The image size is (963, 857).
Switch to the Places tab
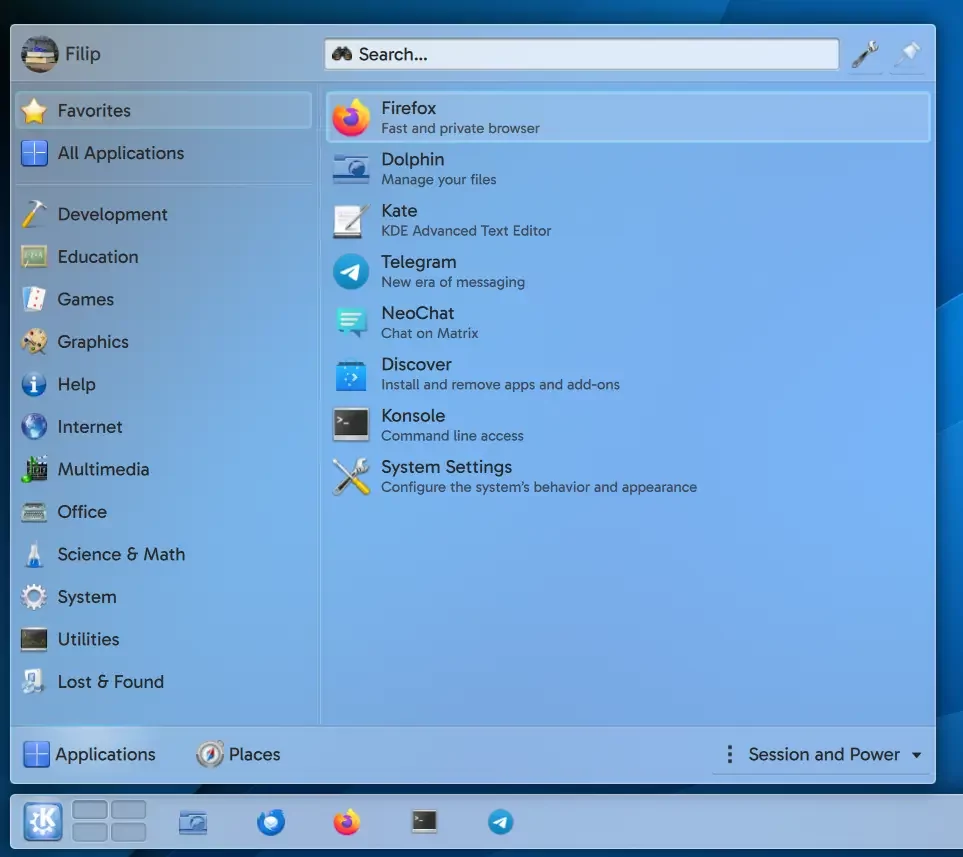239,755
